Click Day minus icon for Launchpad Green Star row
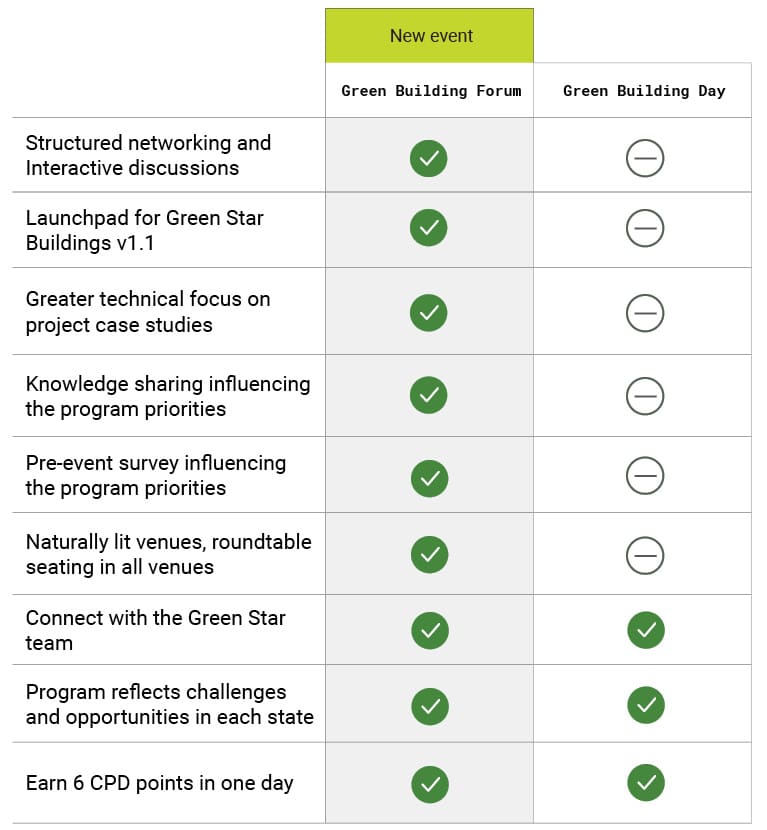The width and height of the screenshot is (767, 830). tap(645, 228)
